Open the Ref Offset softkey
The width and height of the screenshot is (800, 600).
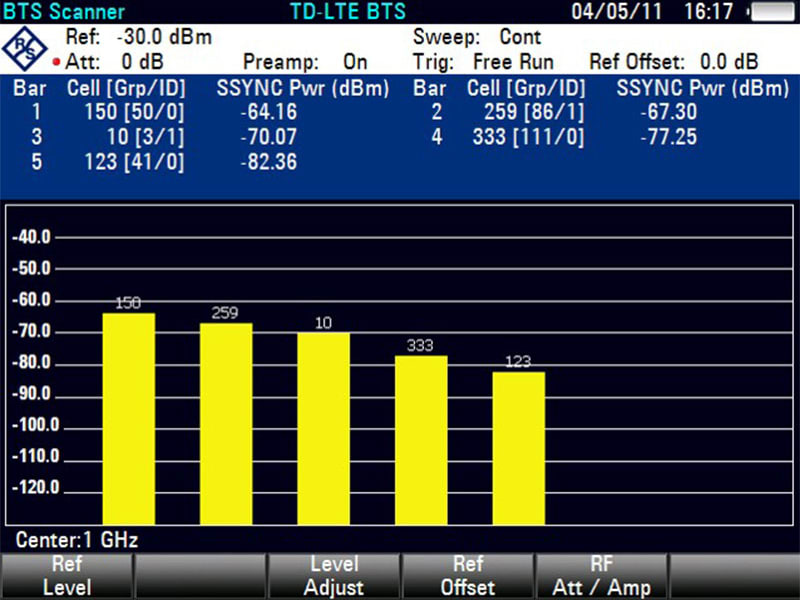coord(467,576)
